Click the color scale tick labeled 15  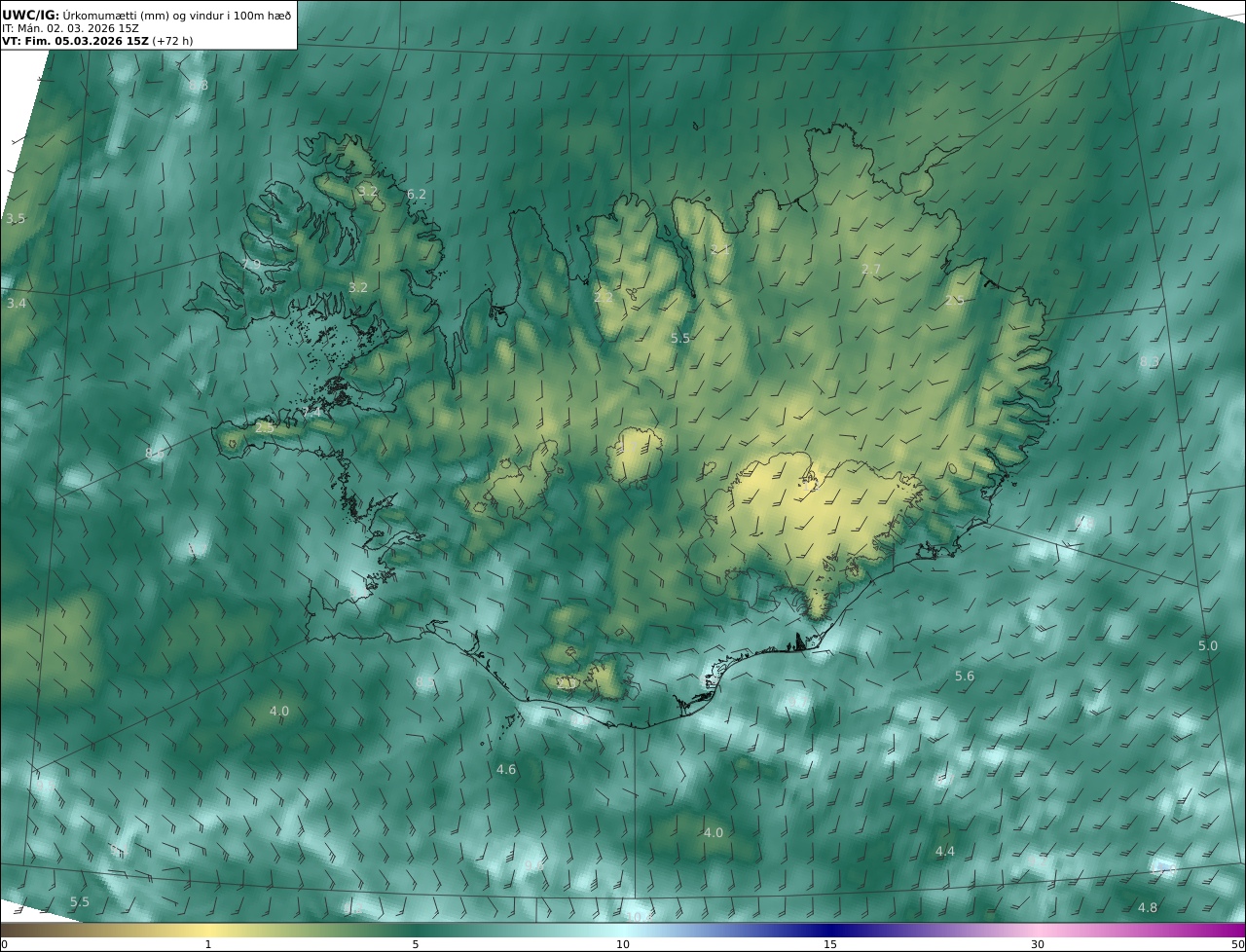pyautogui.click(x=829, y=944)
